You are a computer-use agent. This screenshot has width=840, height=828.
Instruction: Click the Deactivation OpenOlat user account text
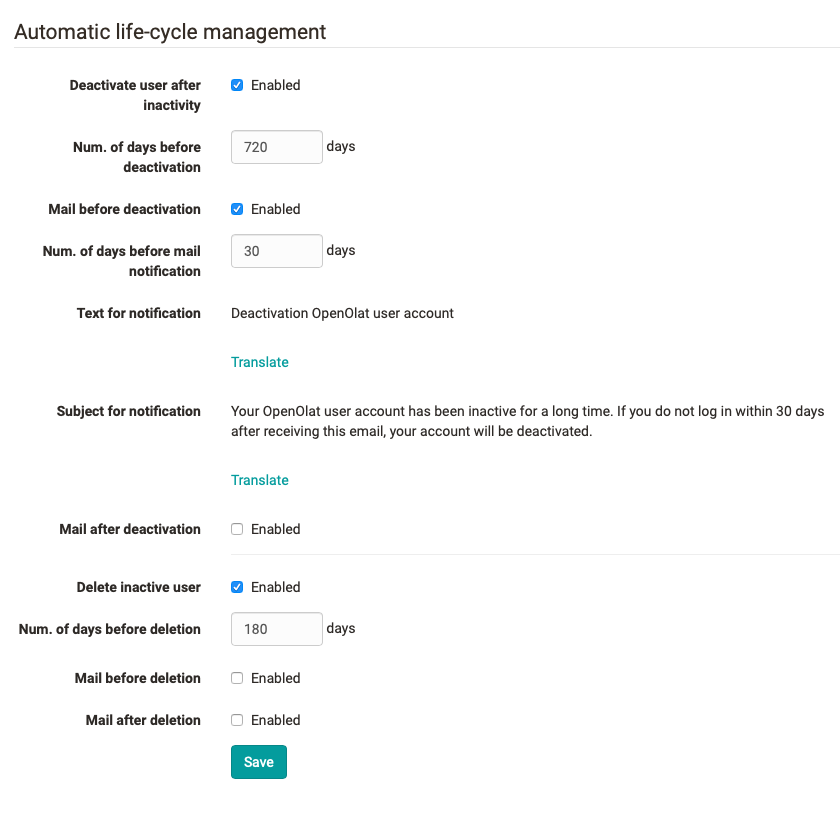coord(342,313)
